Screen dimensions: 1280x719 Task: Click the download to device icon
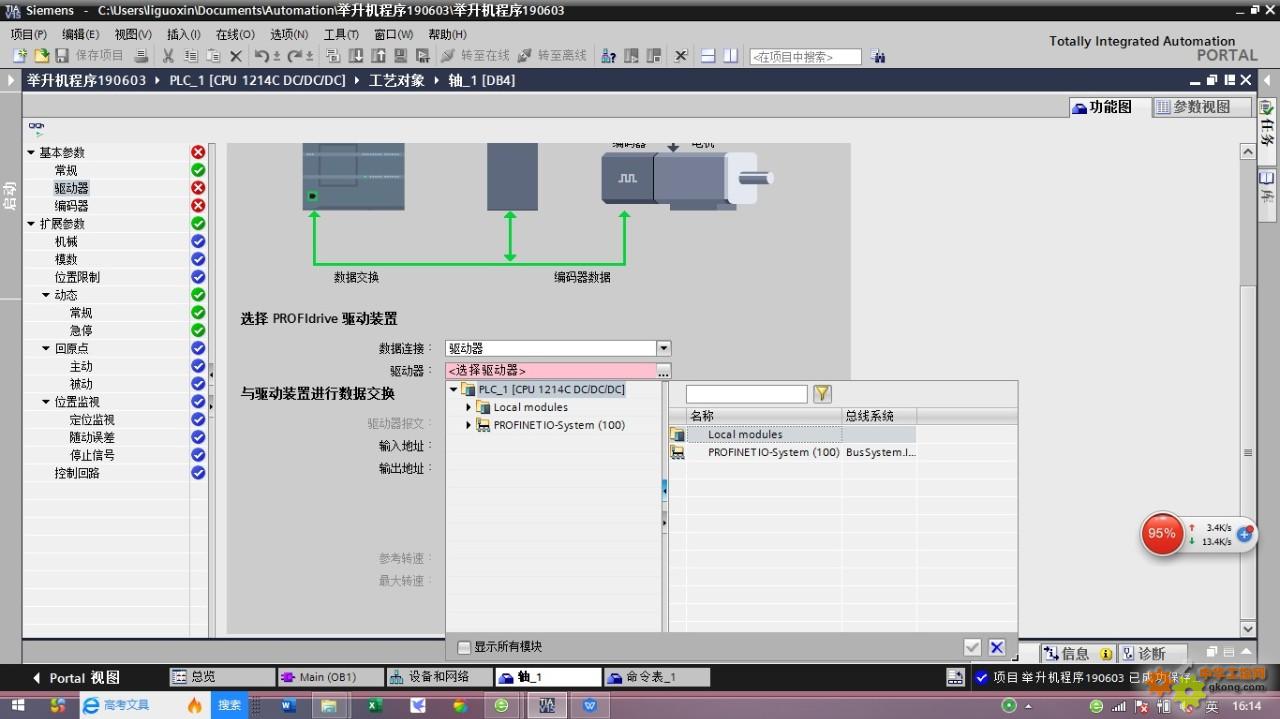(356, 56)
